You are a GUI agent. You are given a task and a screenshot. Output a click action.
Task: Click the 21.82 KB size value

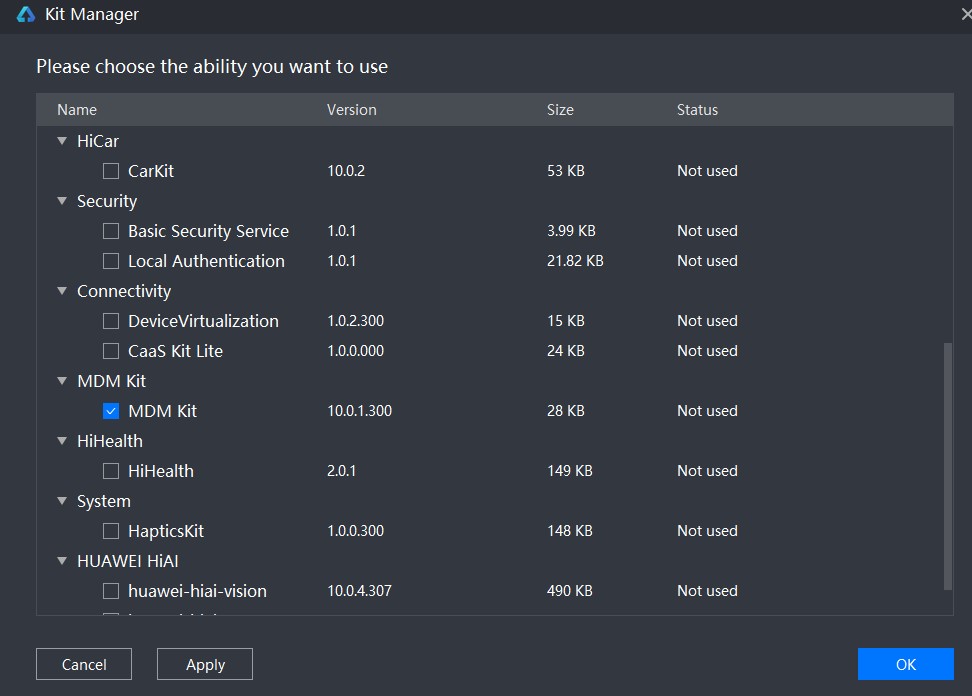(x=575, y=261)
